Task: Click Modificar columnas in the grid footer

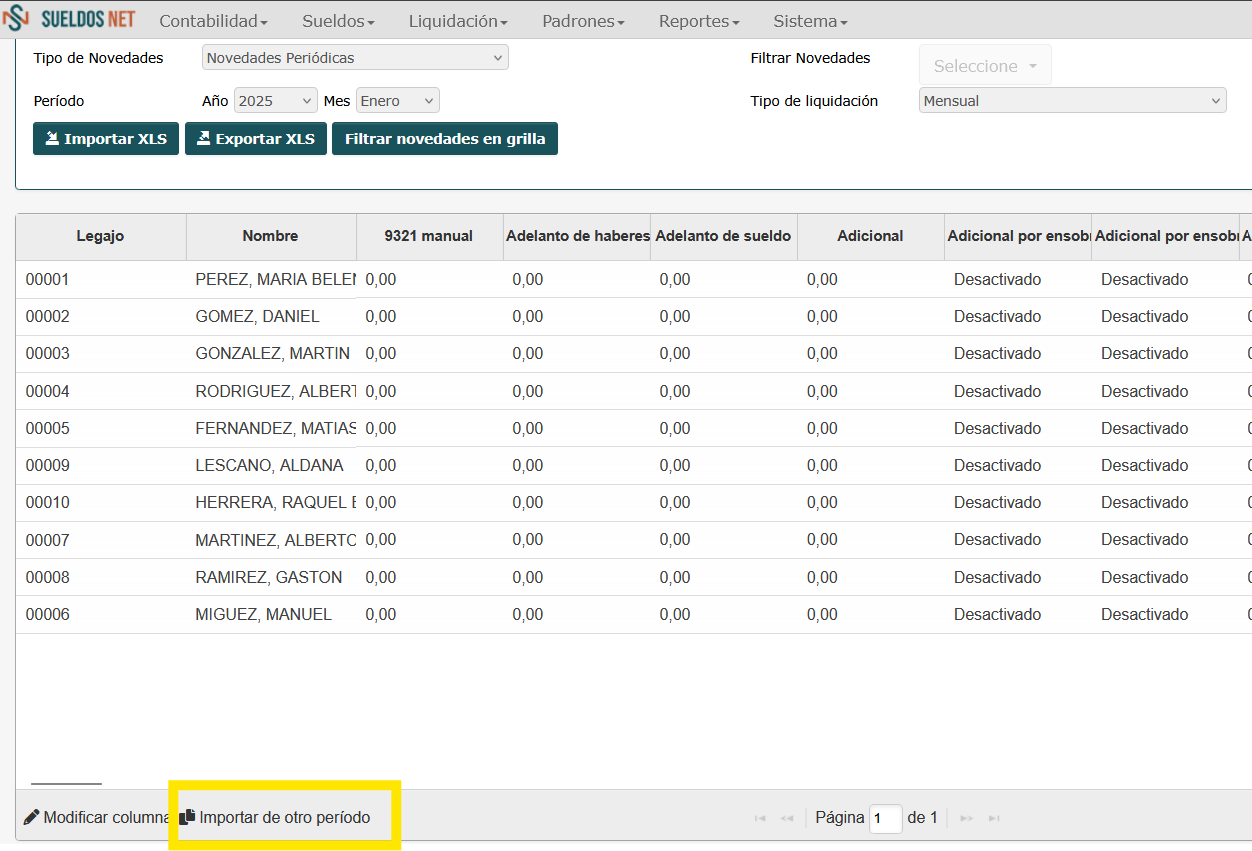Action: [97, 818]
